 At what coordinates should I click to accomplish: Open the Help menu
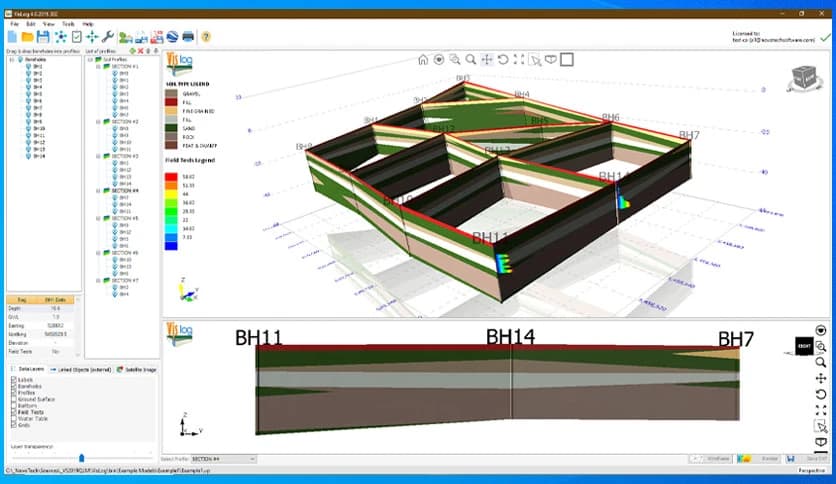point(88,24)
